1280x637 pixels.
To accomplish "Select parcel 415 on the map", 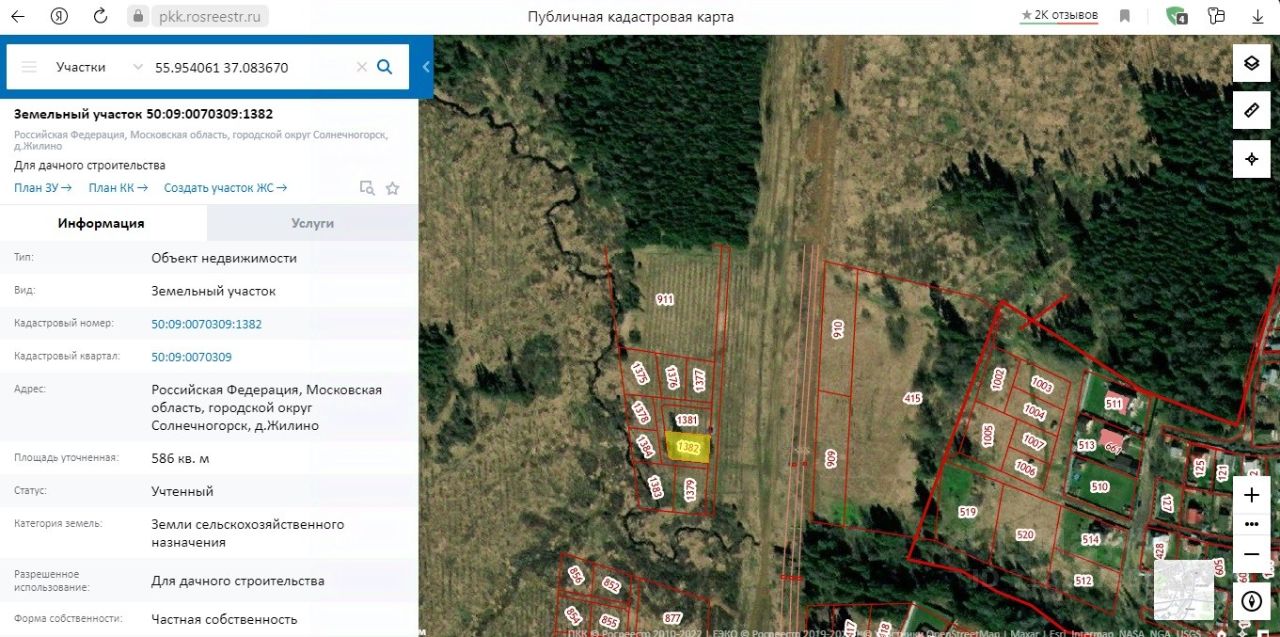I will 912,398.
